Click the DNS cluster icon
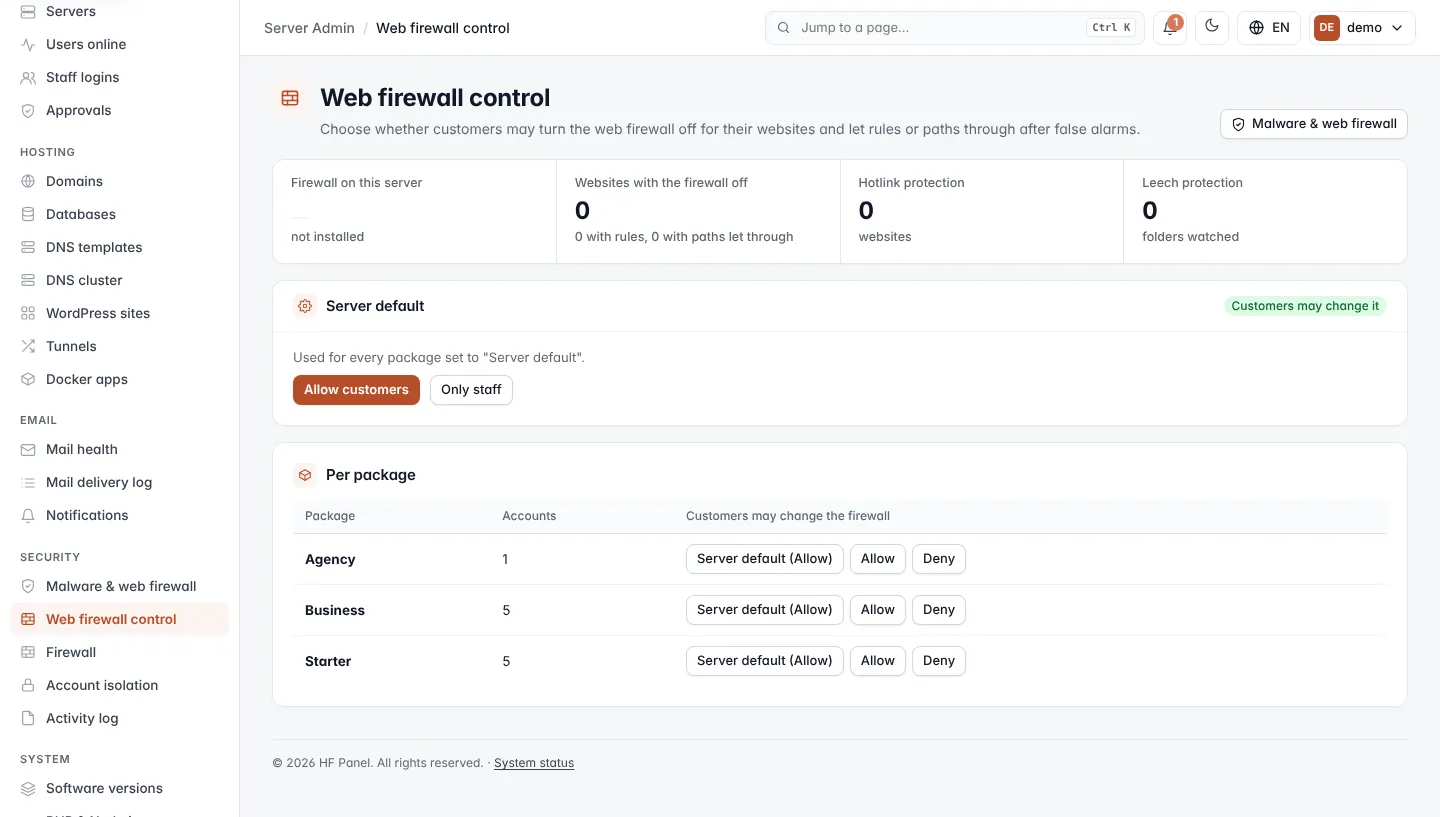The height and width of the screenshot is (817, 1440). coord(28,280)
